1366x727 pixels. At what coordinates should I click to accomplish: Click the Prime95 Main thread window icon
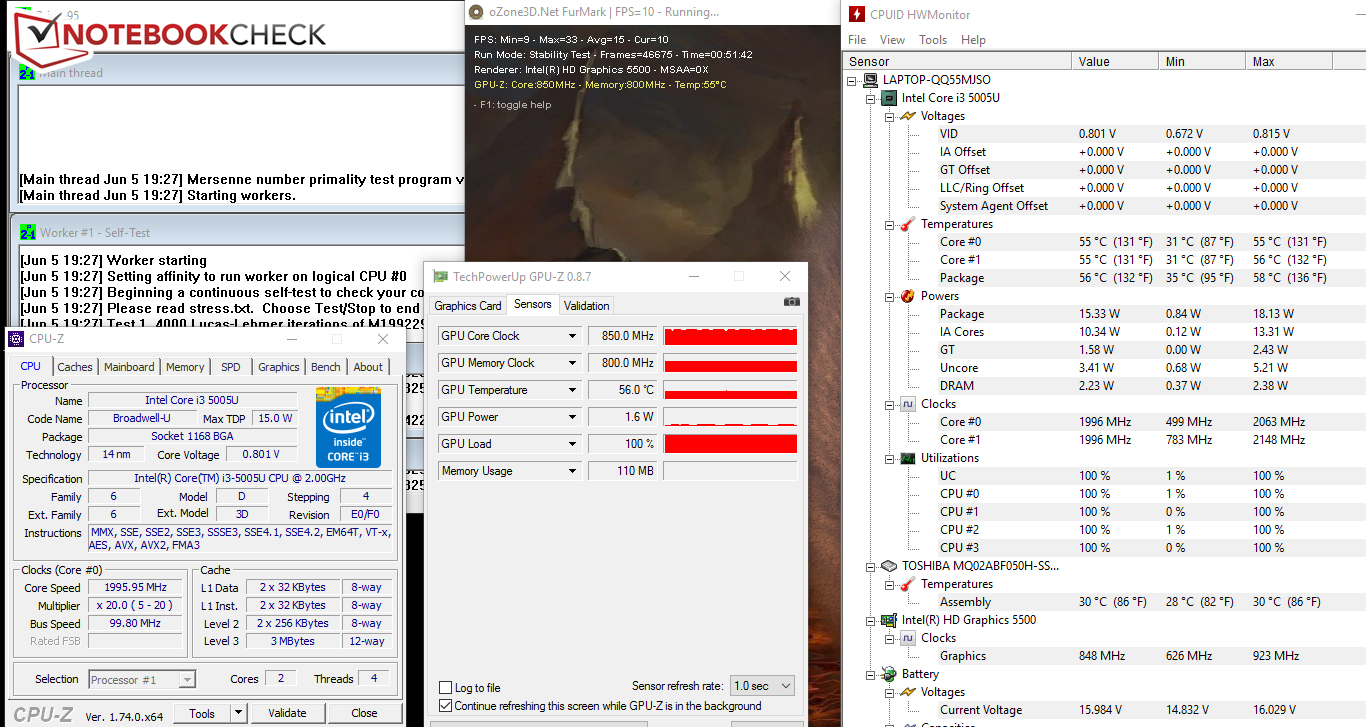point(27,73)
